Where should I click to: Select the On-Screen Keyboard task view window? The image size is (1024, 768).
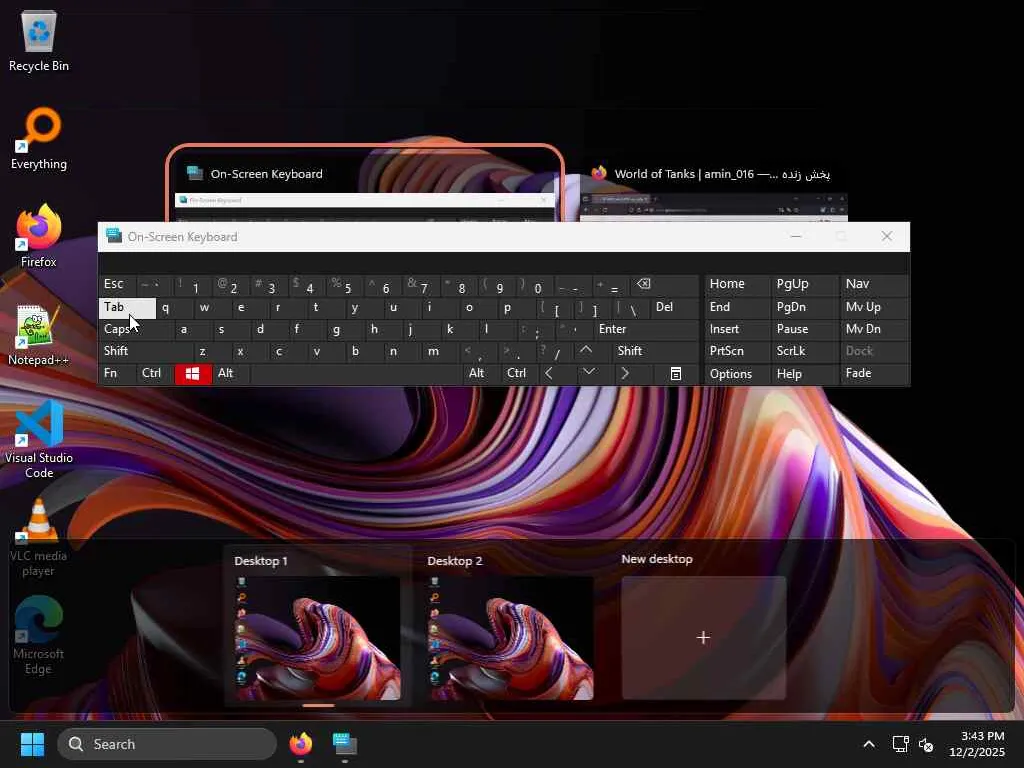pos(365,184)
